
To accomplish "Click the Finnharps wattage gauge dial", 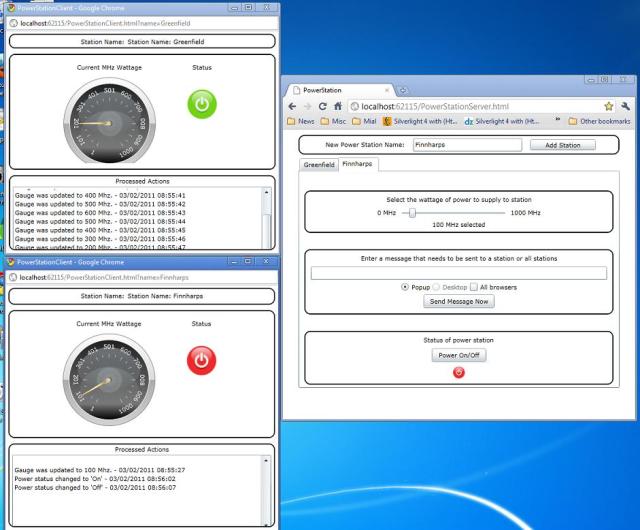I will click(x=109, y=378).
